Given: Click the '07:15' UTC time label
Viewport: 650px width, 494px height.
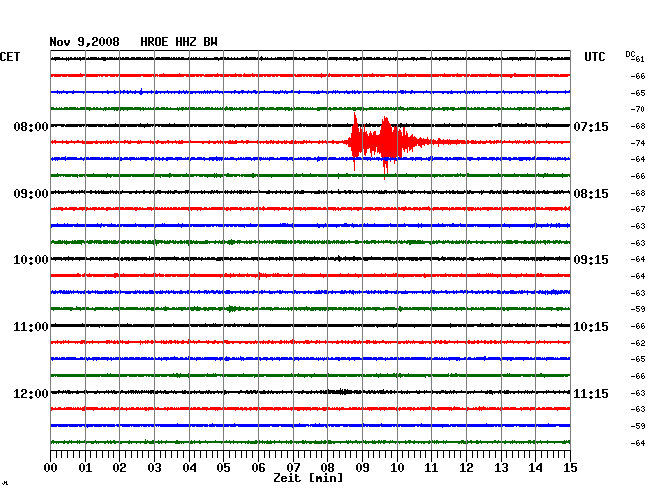Looking at the screenshot, I should click(591, 126).
